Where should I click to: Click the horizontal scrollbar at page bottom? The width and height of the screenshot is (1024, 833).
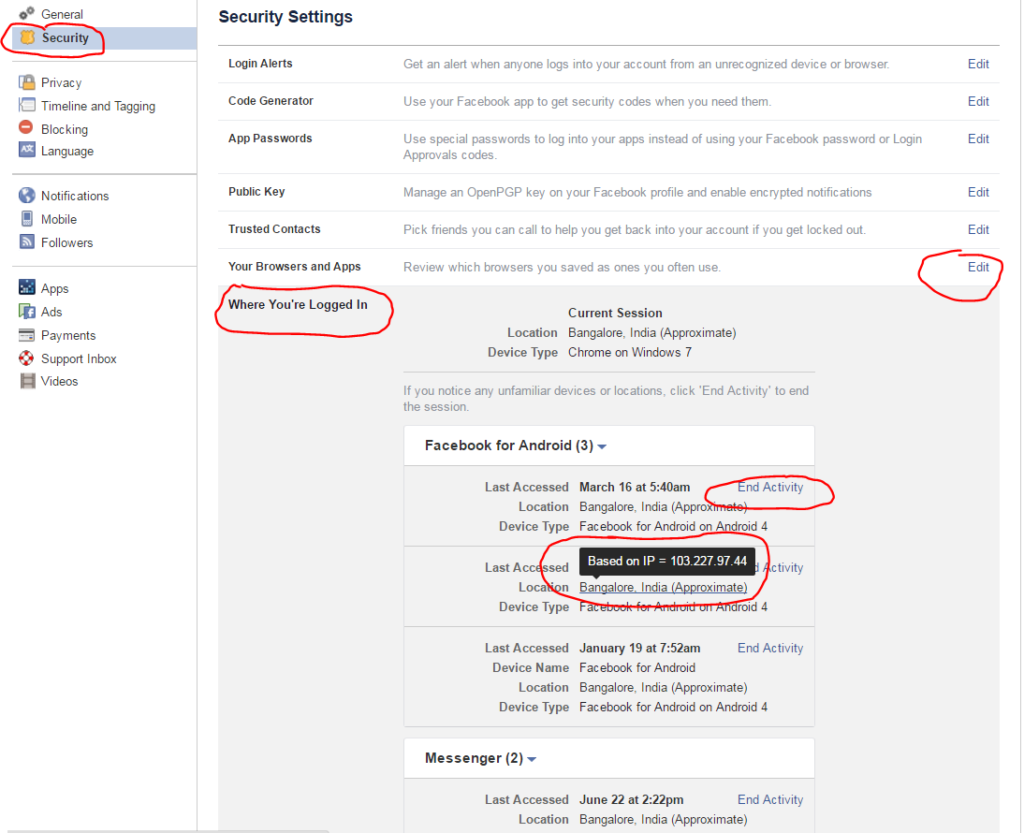click(168, 830)
